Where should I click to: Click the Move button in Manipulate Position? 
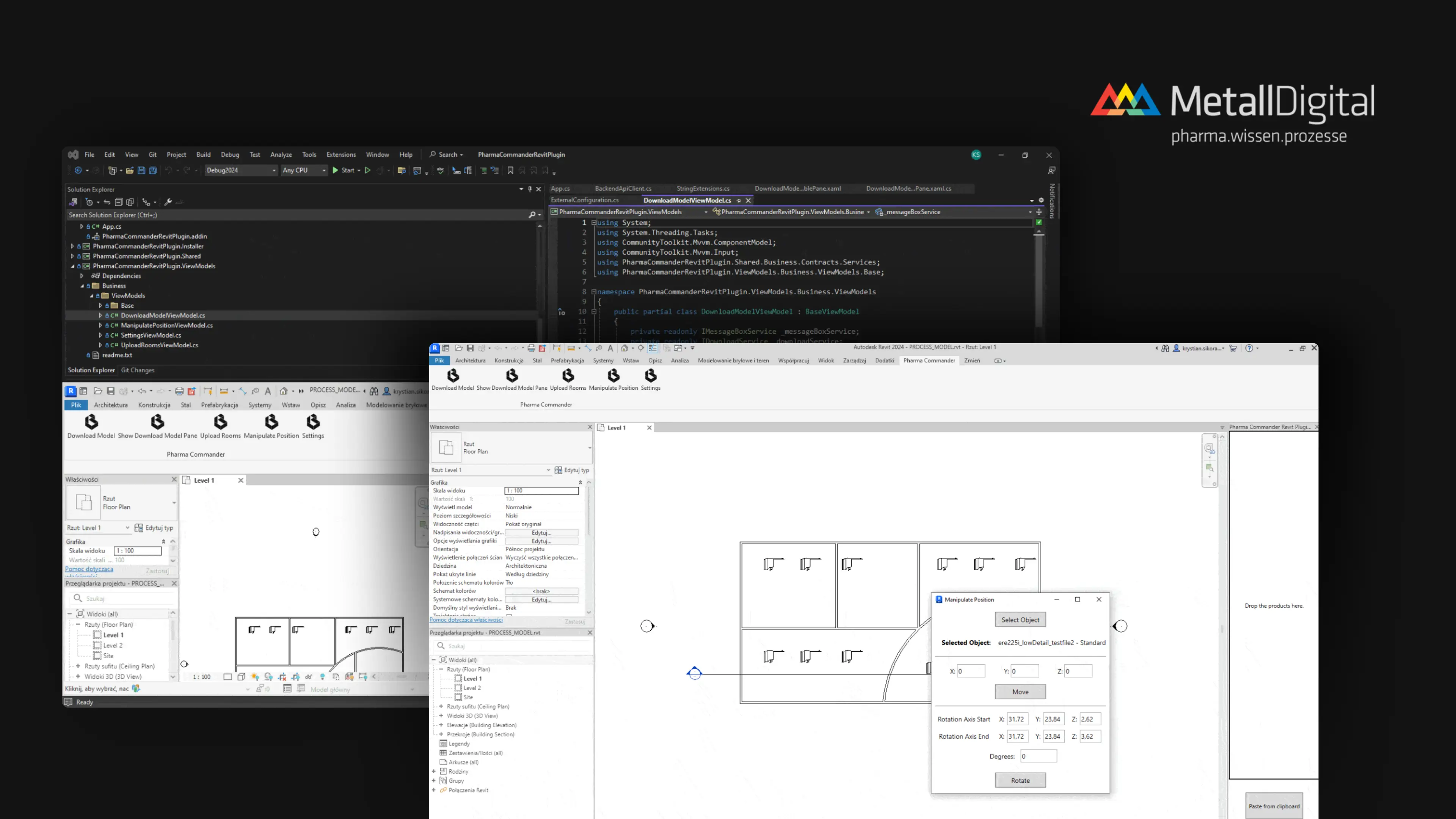(1020, 692)
